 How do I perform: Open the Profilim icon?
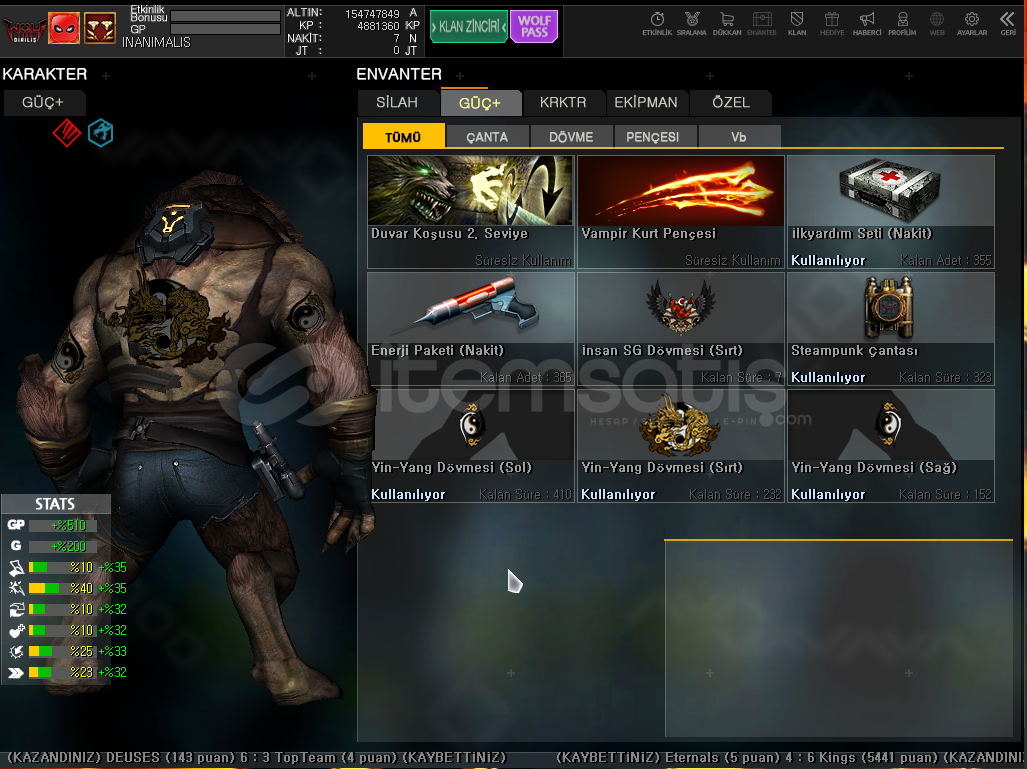[902, 24]
